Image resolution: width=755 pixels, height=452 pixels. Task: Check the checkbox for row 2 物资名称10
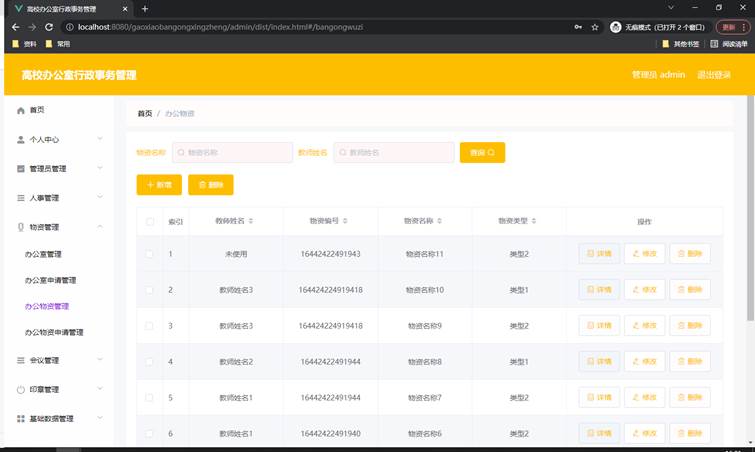click(x=149, y=290)
